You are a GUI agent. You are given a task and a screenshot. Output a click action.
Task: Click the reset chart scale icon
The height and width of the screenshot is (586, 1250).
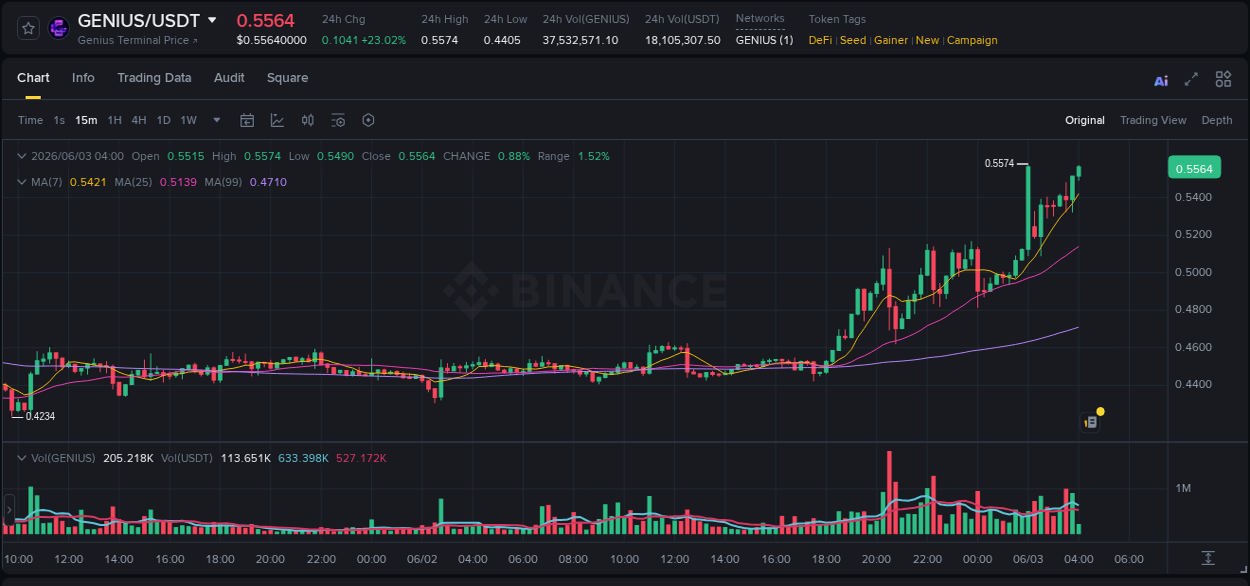coord(1208,557)
